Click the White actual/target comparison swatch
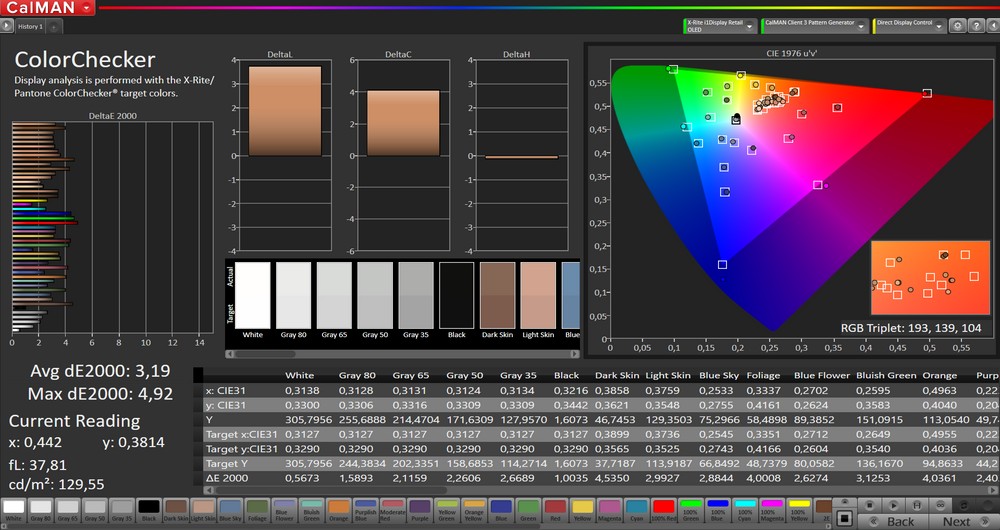1000x530 pixels. pyautogui.click(x=253, y=295)
